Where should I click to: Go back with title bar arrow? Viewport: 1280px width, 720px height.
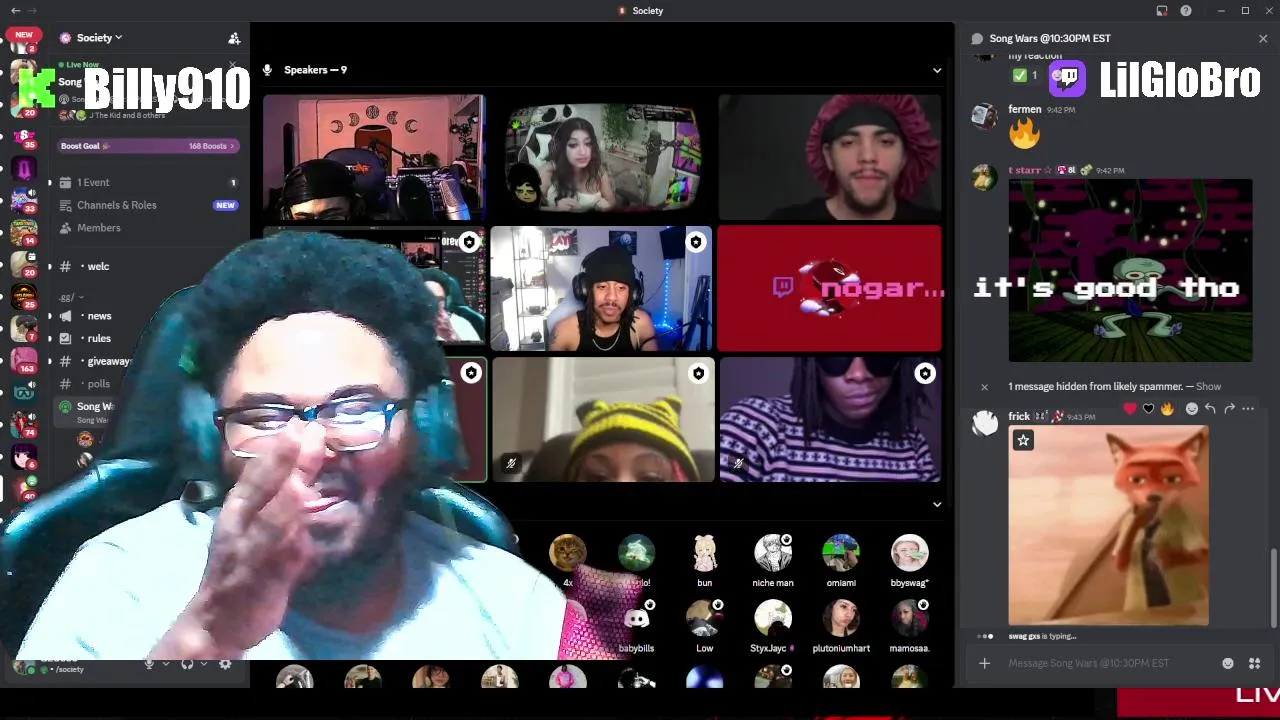[x=15, y=11]
